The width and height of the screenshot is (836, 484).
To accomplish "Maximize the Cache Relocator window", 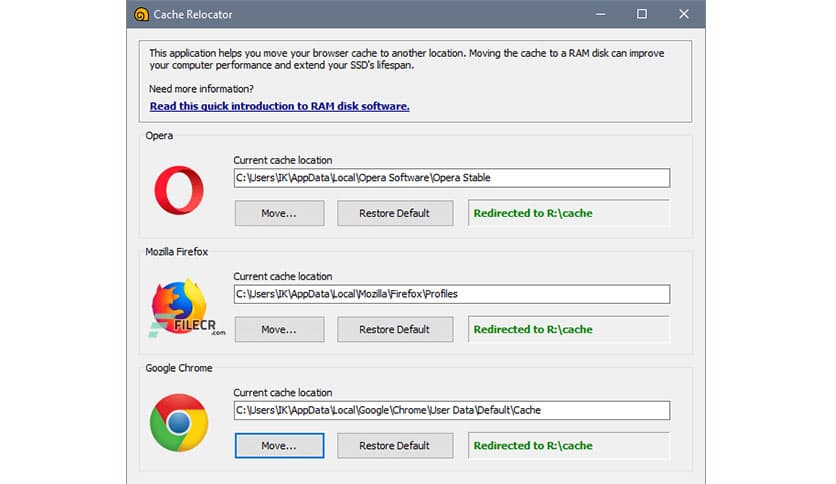I will click(x=642, y=14).
